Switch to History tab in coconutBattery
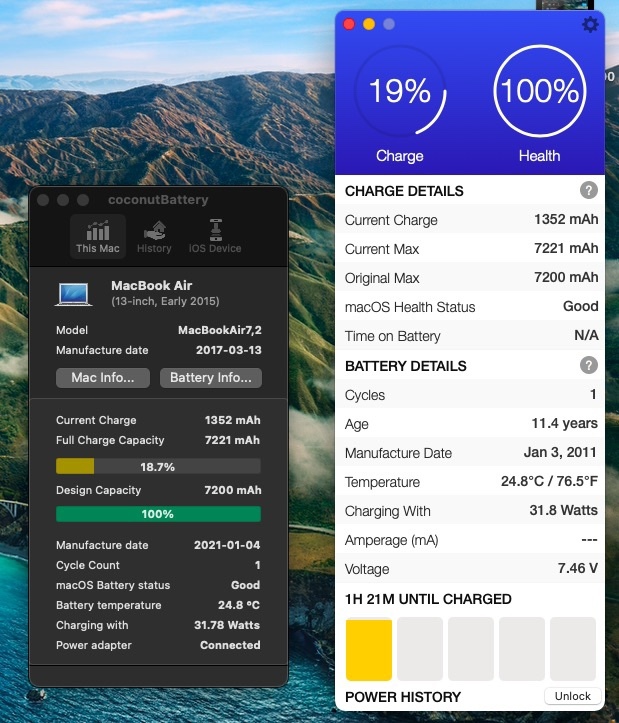 point(154,236)
